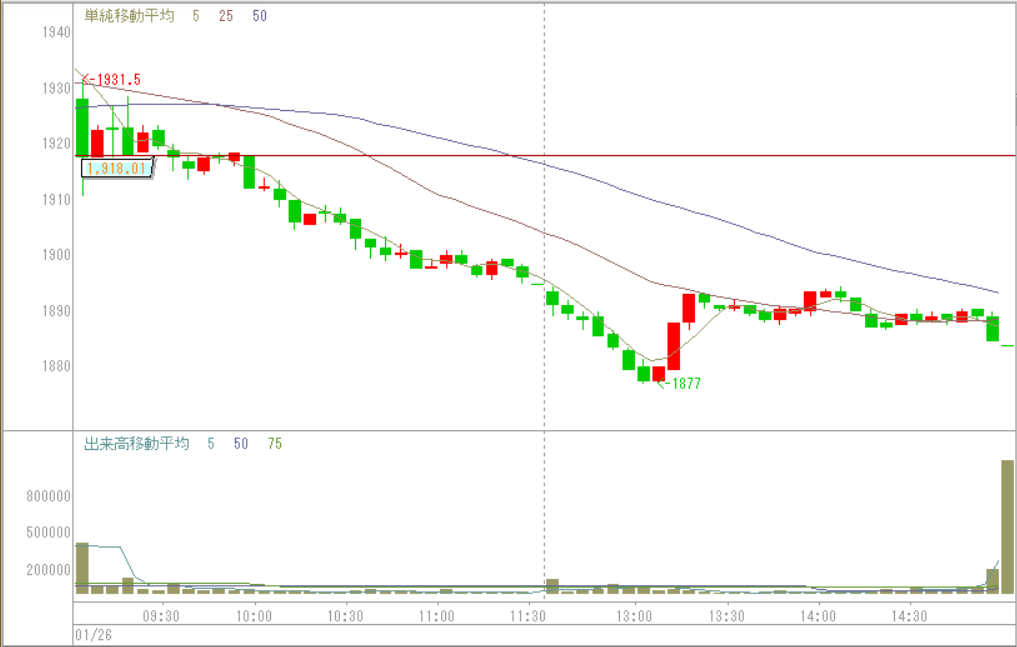1017x647 pixels.
Task: Click the 出来高移動平均 legend label
Action: coord(137,443)
